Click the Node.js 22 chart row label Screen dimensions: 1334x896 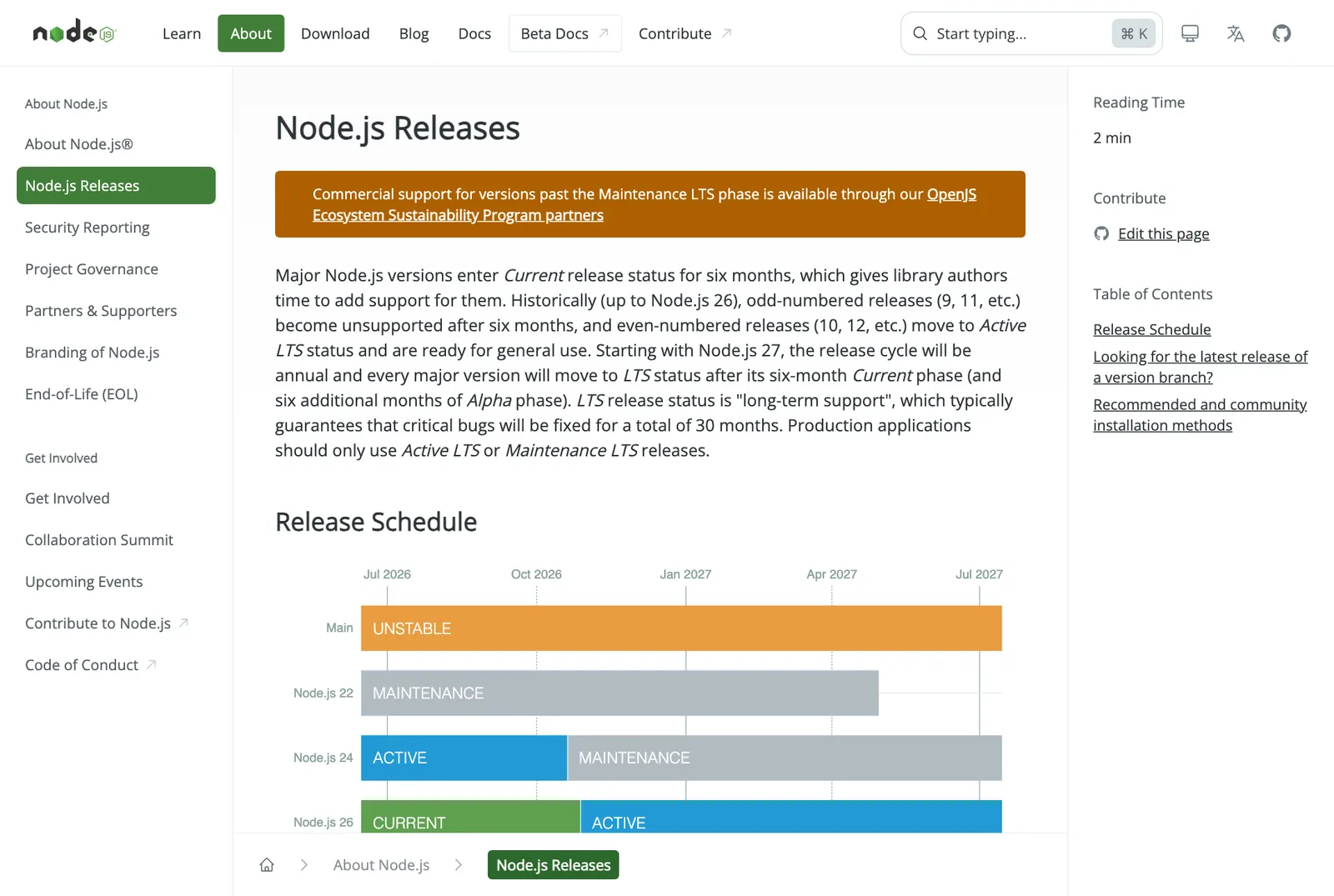[x=323, y=693]
